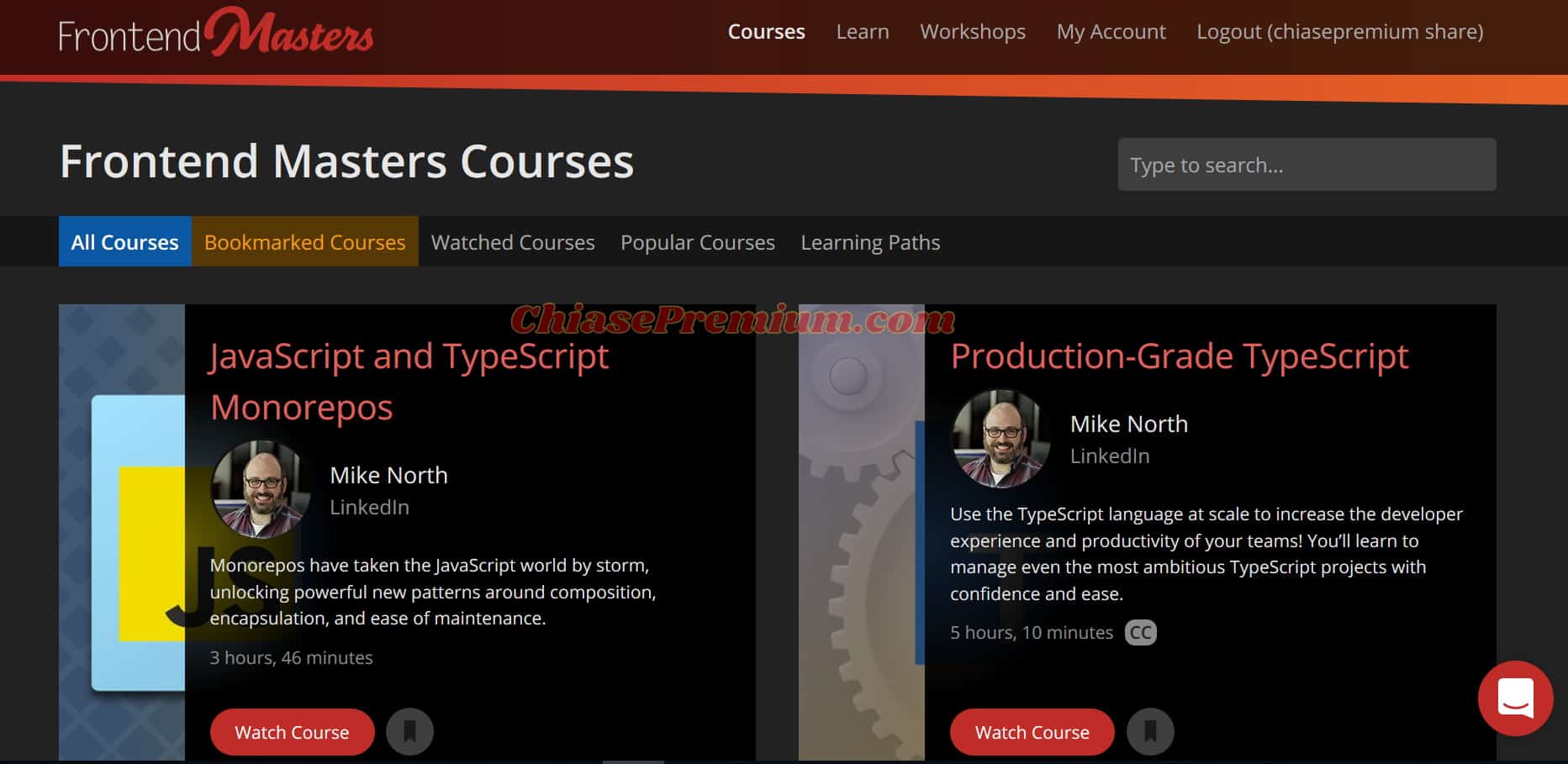This screenshot has width=1568, height=764.
Task: Click Mike North name under Monorepos course
Action: pyautogui.click(x=388, y=475)
